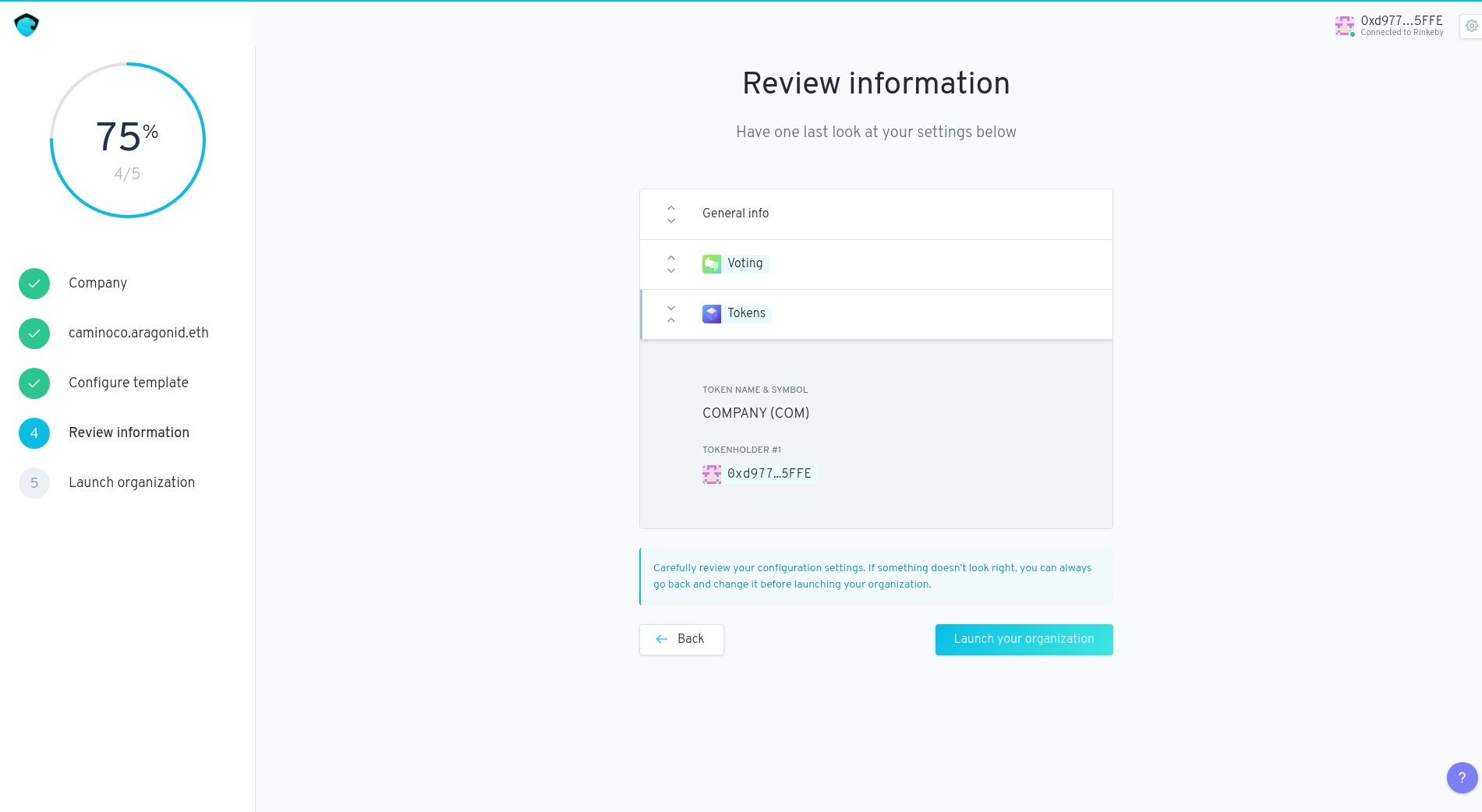Expand the Voting section chevron
This screenshot has height=812, width=1482.
671,264
